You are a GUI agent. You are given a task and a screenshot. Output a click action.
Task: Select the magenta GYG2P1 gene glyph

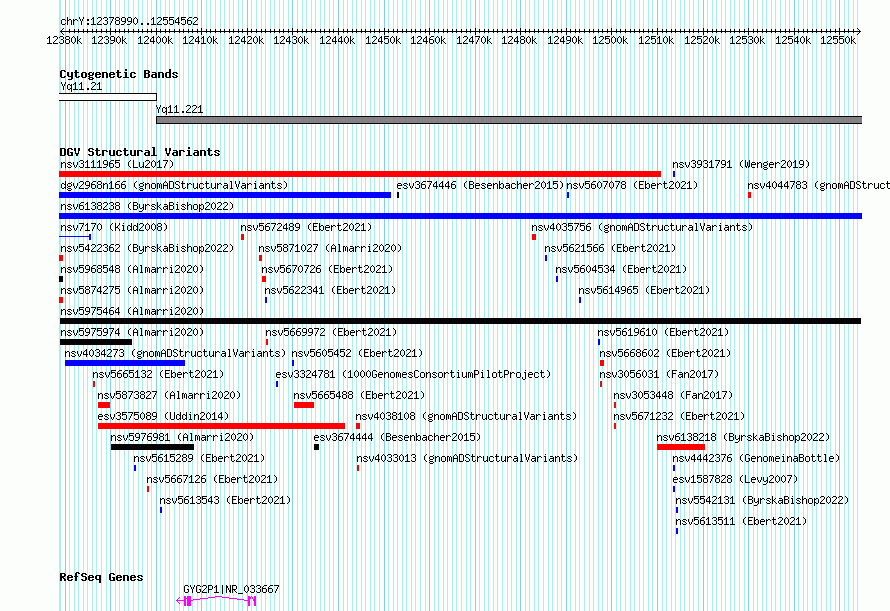tap(216, 600)
